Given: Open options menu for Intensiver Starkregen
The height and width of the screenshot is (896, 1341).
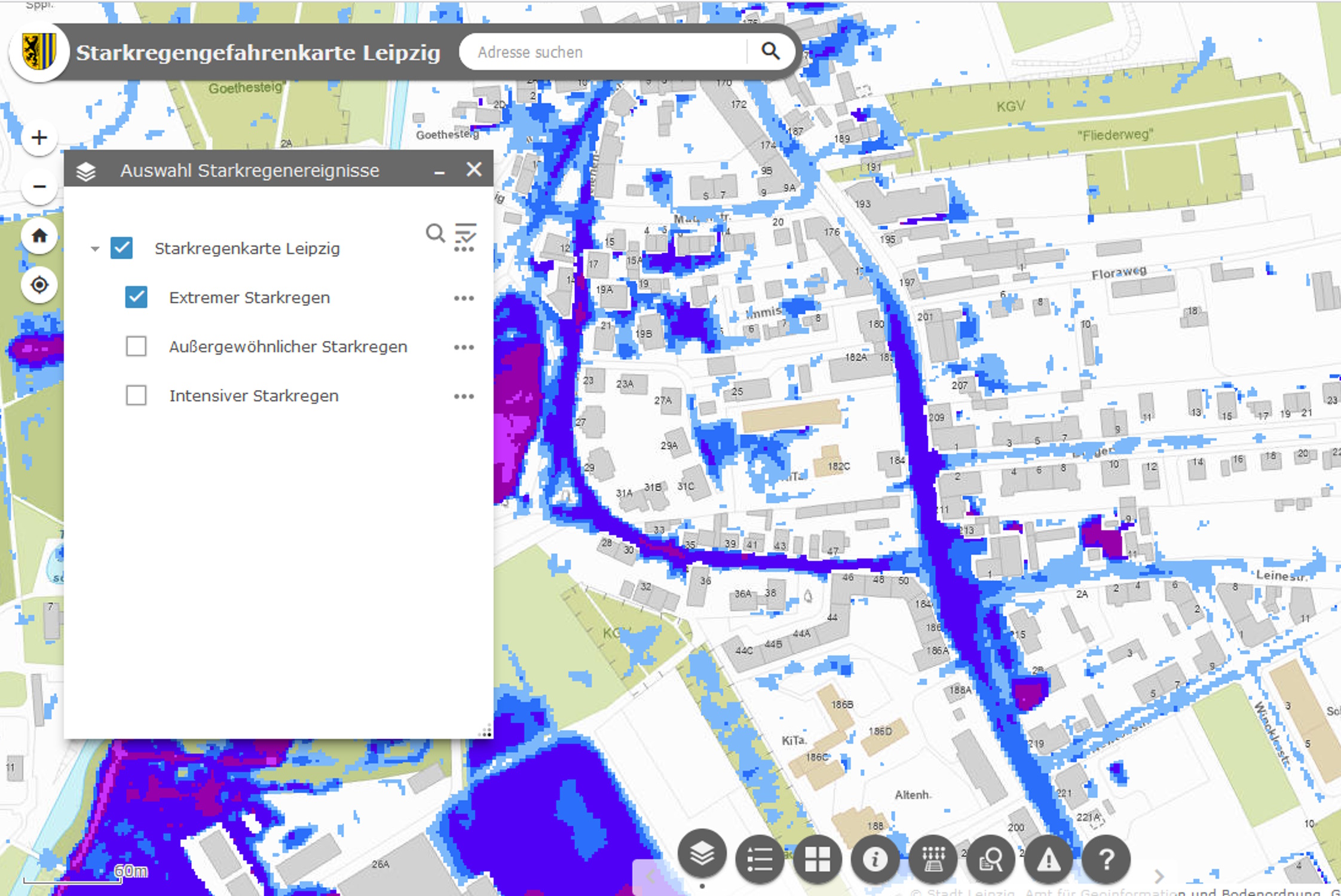Looking at the screenshot, I should click(464, 396).
